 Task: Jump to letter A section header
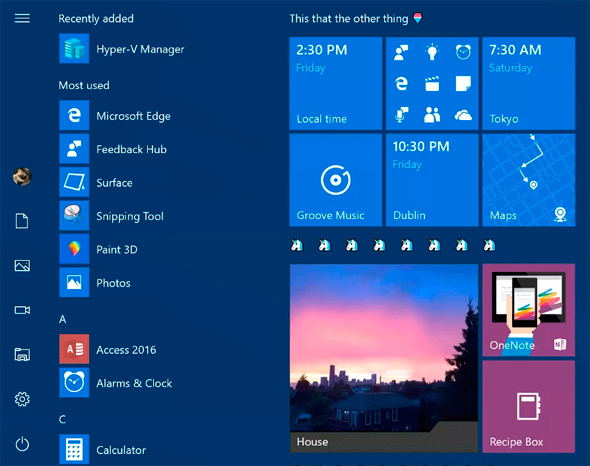[62, 319]
